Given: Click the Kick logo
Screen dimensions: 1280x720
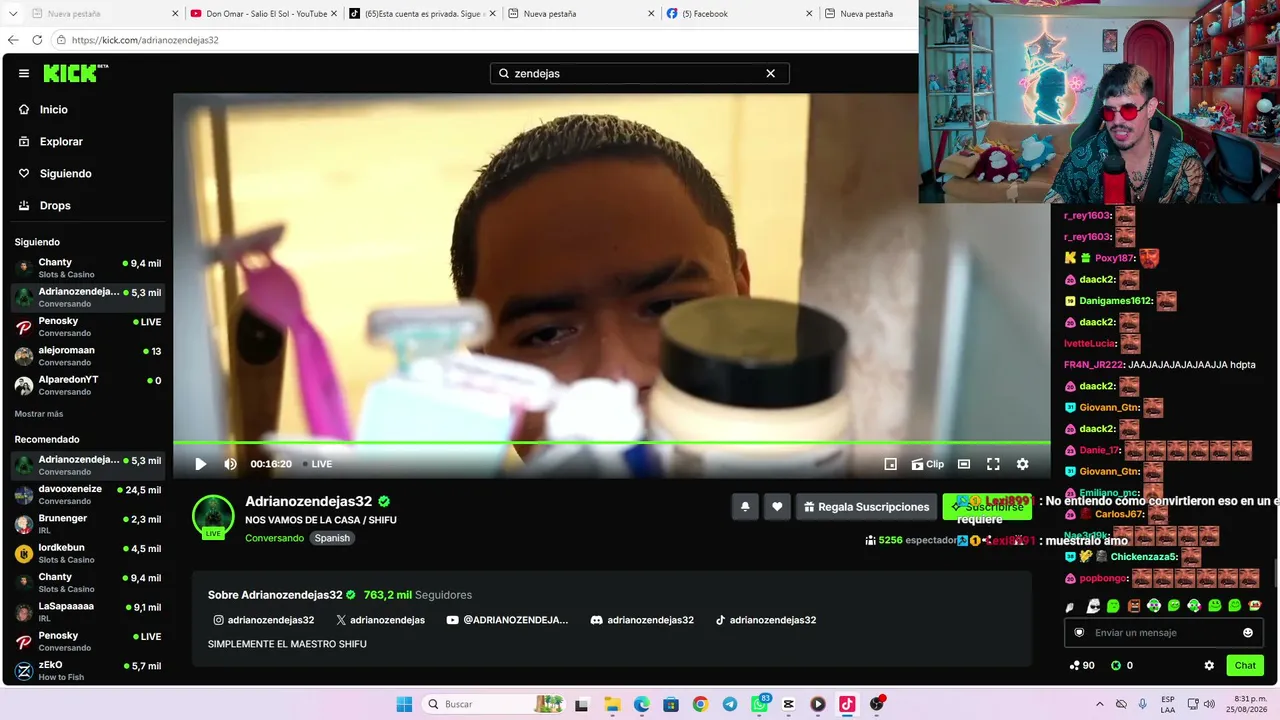Looking at the screenshot, I should [x=75, y=73].
